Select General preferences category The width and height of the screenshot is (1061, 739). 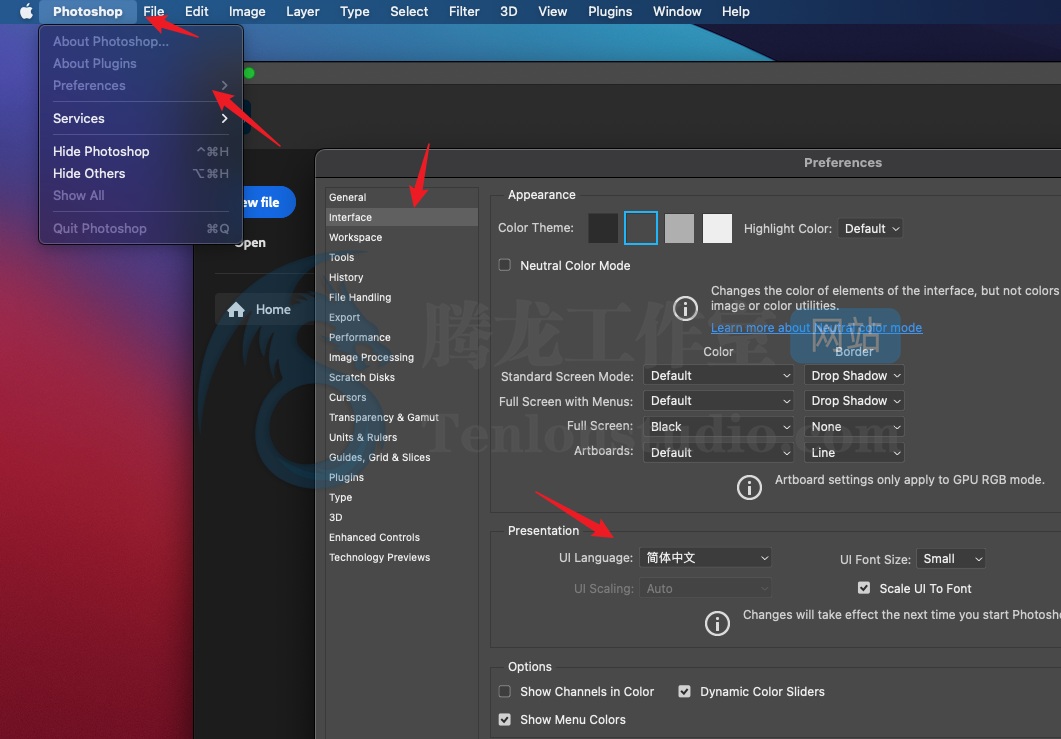tap(401, 198)
